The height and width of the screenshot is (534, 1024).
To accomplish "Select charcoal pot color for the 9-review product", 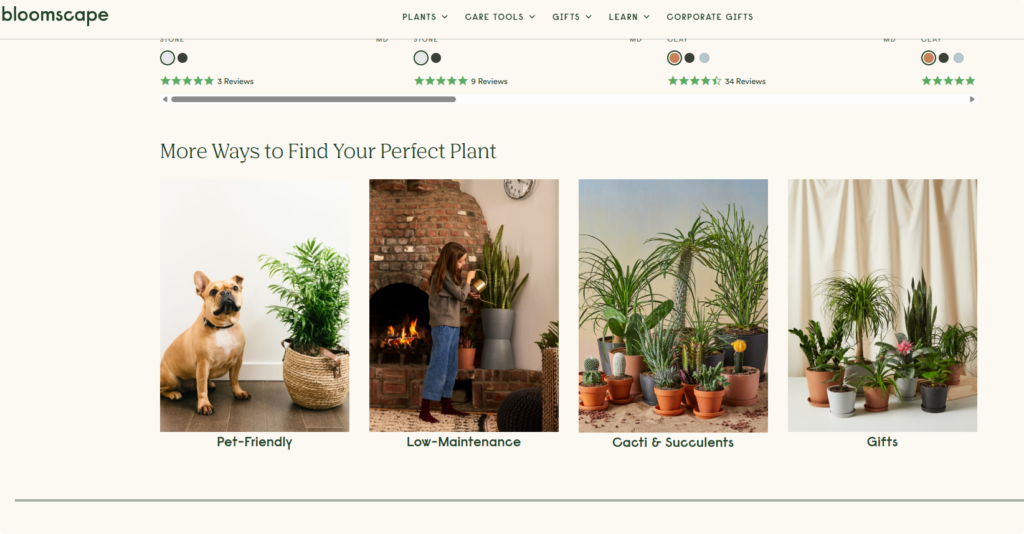I will [x=436, y=58].
